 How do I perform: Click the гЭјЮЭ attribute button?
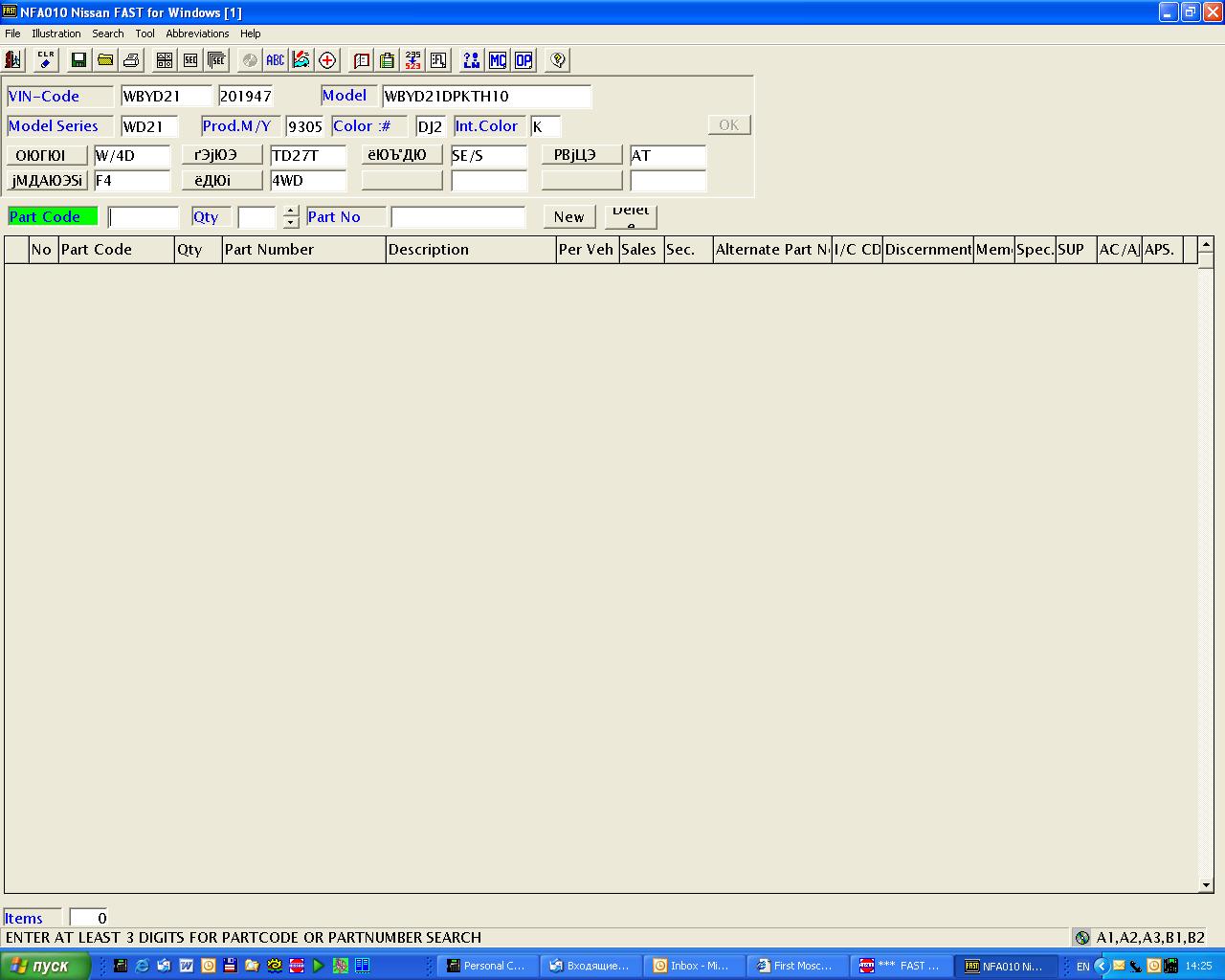pyautogui.click(x=222, y=155)
